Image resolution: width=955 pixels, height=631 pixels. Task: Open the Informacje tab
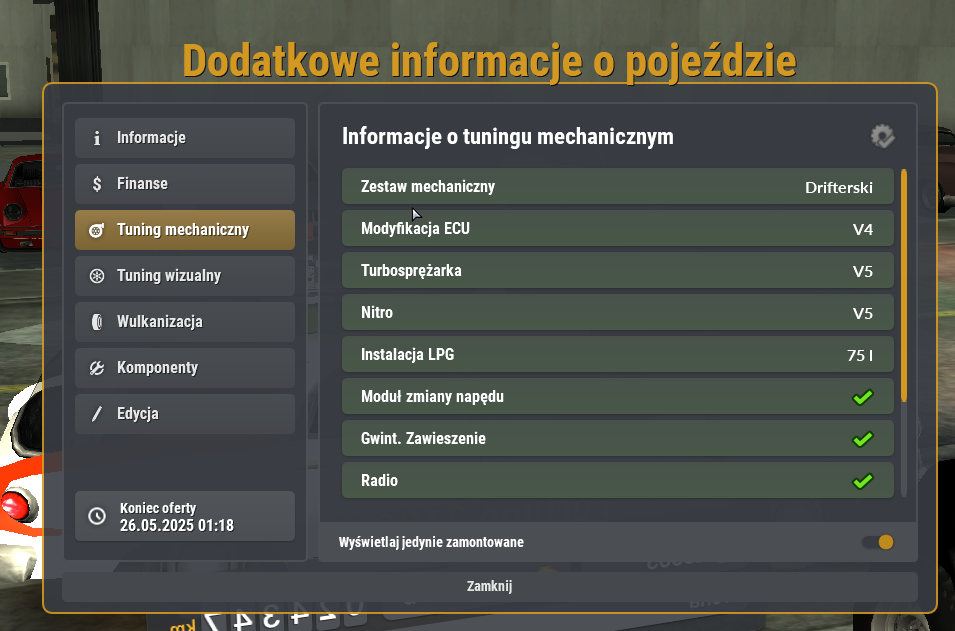[185, 138]
